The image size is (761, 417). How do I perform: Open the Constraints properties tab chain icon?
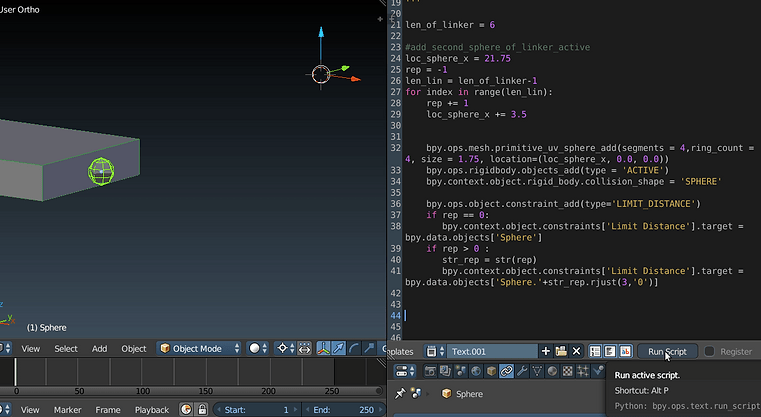[507, 372]
